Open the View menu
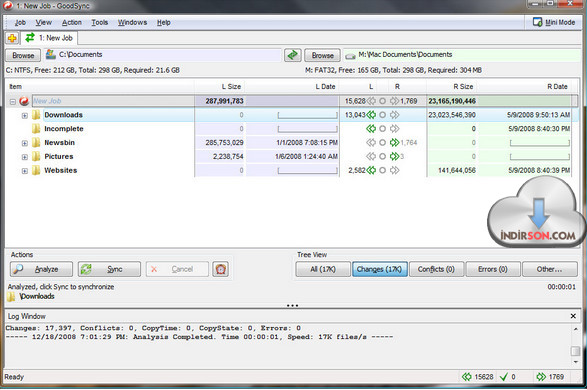 43,22
